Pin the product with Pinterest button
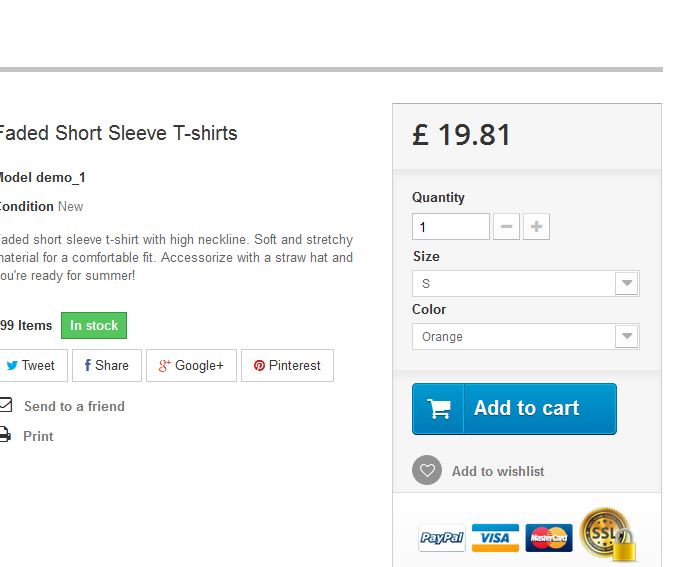 point(287,366)
